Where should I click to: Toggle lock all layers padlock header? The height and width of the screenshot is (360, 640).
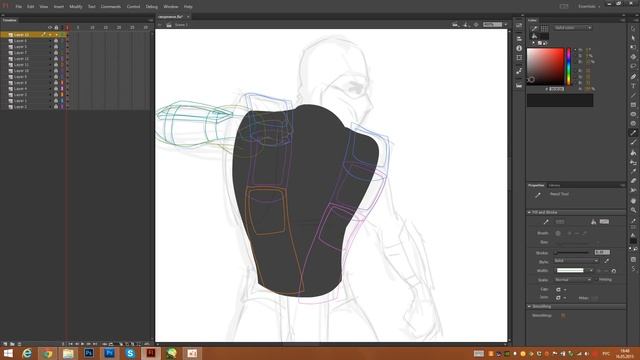pos(56,27)
